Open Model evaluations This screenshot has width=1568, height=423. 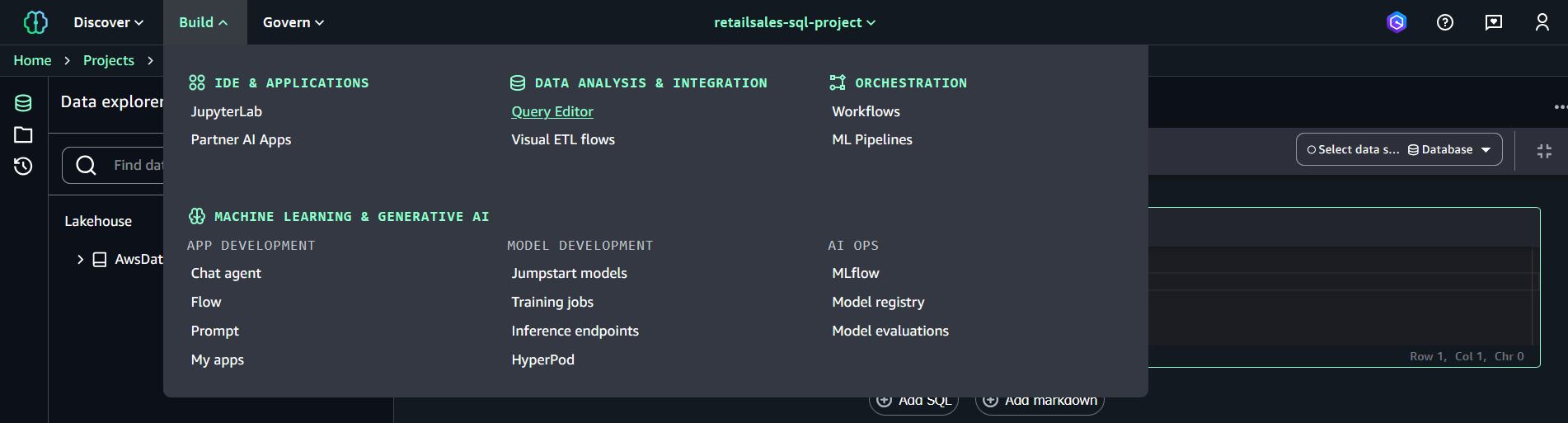tap(890, 331)
